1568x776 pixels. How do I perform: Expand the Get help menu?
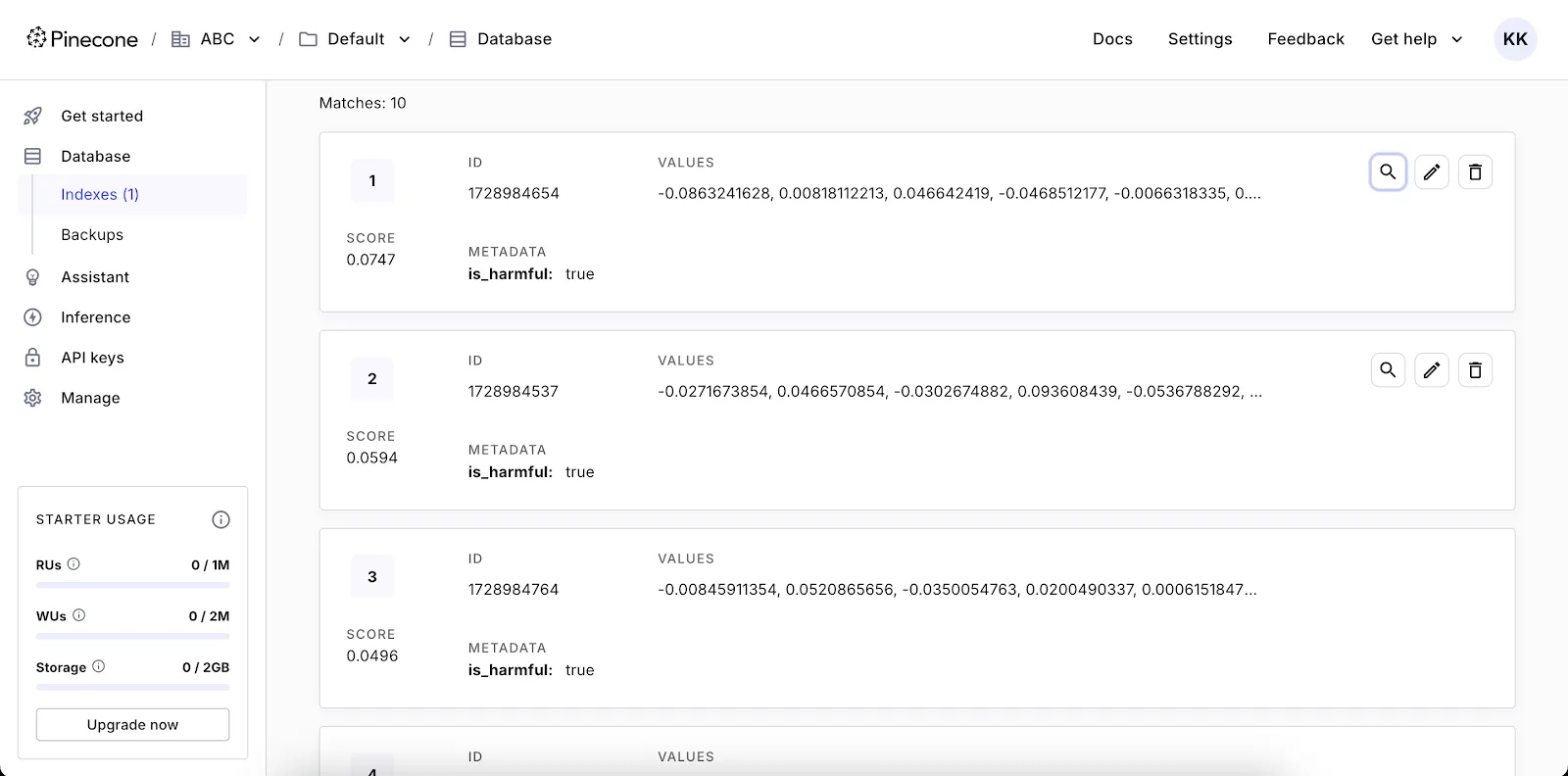(1416, 39)
